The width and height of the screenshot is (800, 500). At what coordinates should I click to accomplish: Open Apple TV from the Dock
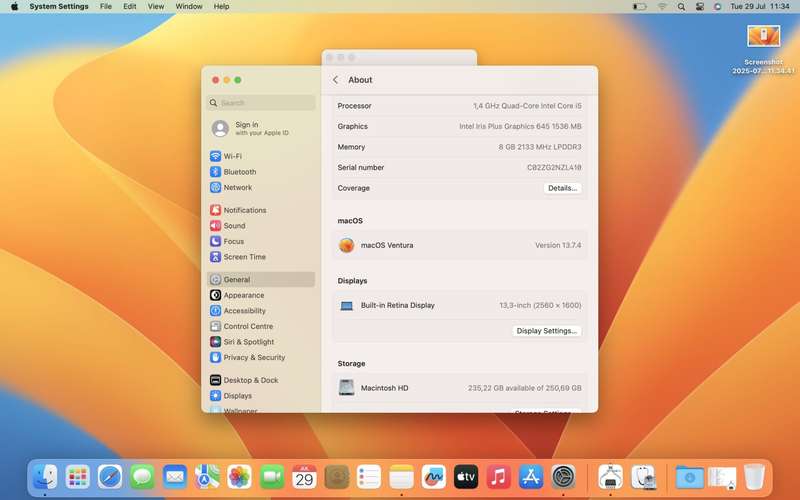click(466, 477)
